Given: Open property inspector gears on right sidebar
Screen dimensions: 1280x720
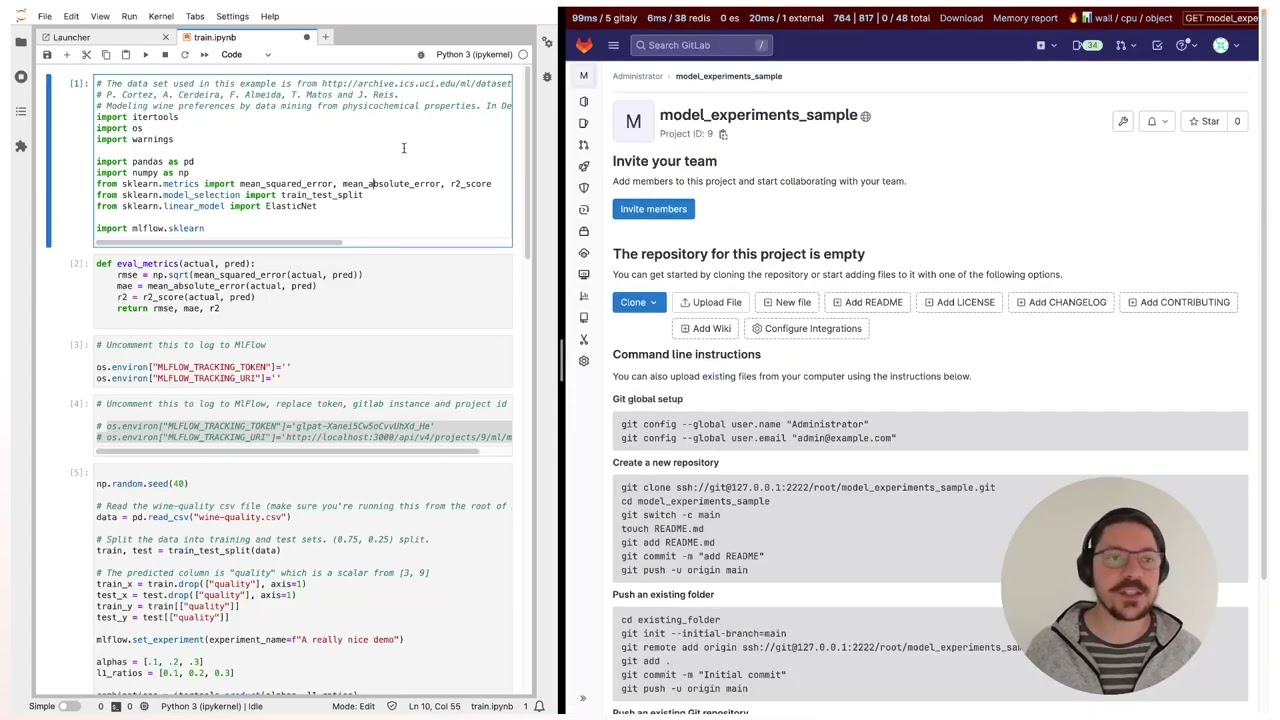Looking at the screenshot, I should click(547, 42).
